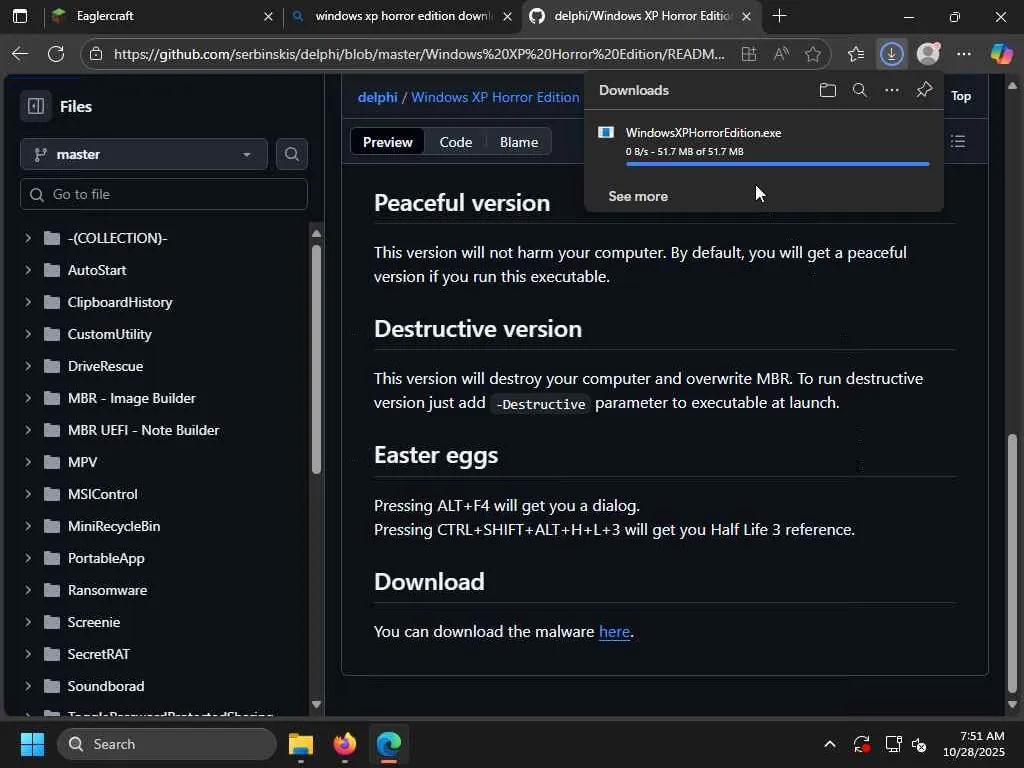Add page to favorites with star icon
This screenshot has width=1024, height=768.
click(x=812, y=54)
